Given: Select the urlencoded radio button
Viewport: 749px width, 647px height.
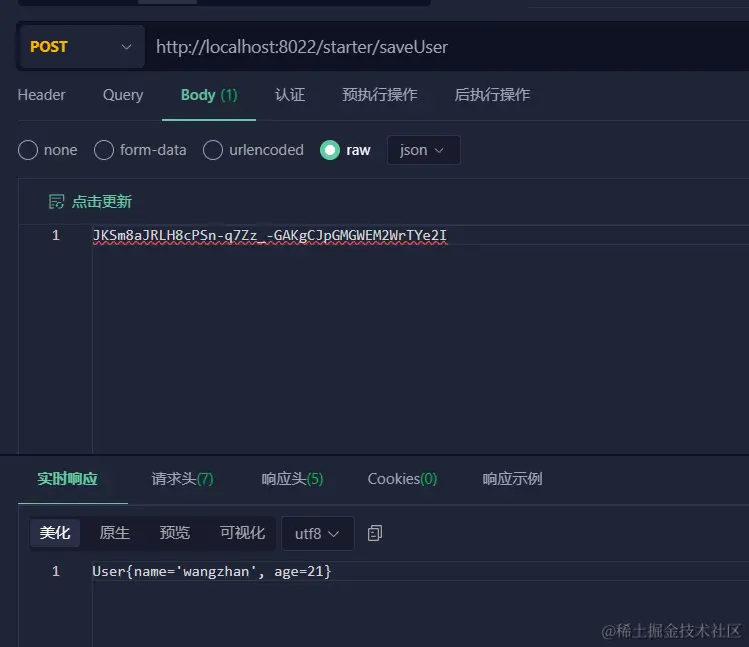Looking at the screenshot, I should tap(213, 150).
